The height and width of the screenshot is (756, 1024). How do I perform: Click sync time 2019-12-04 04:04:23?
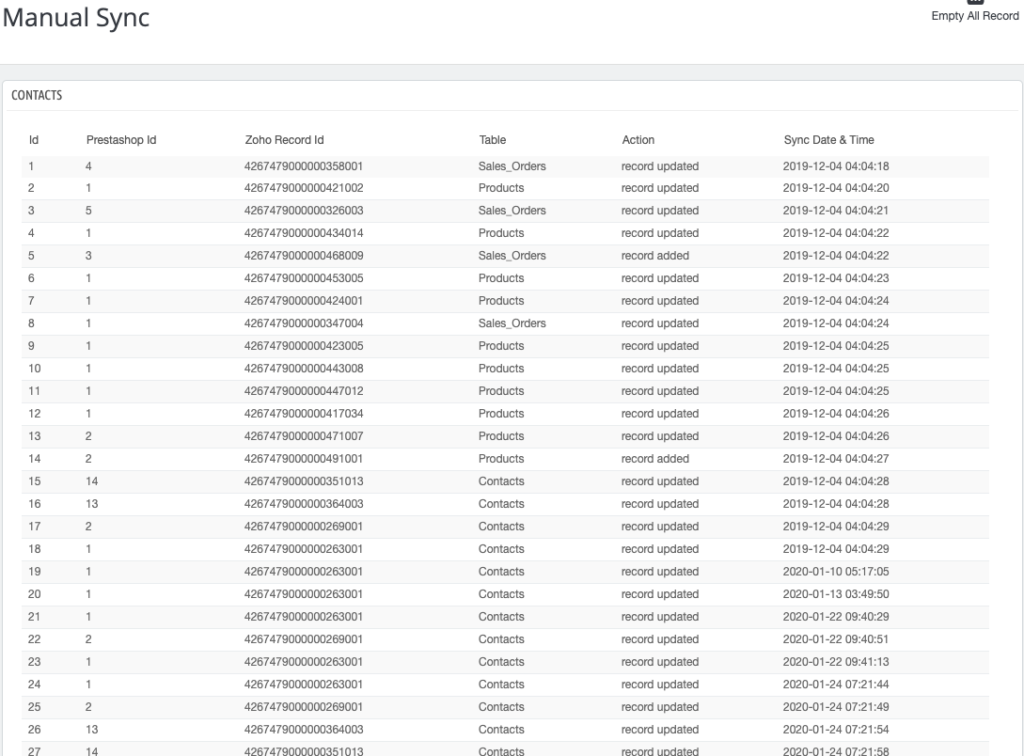[x=836, y=278]
